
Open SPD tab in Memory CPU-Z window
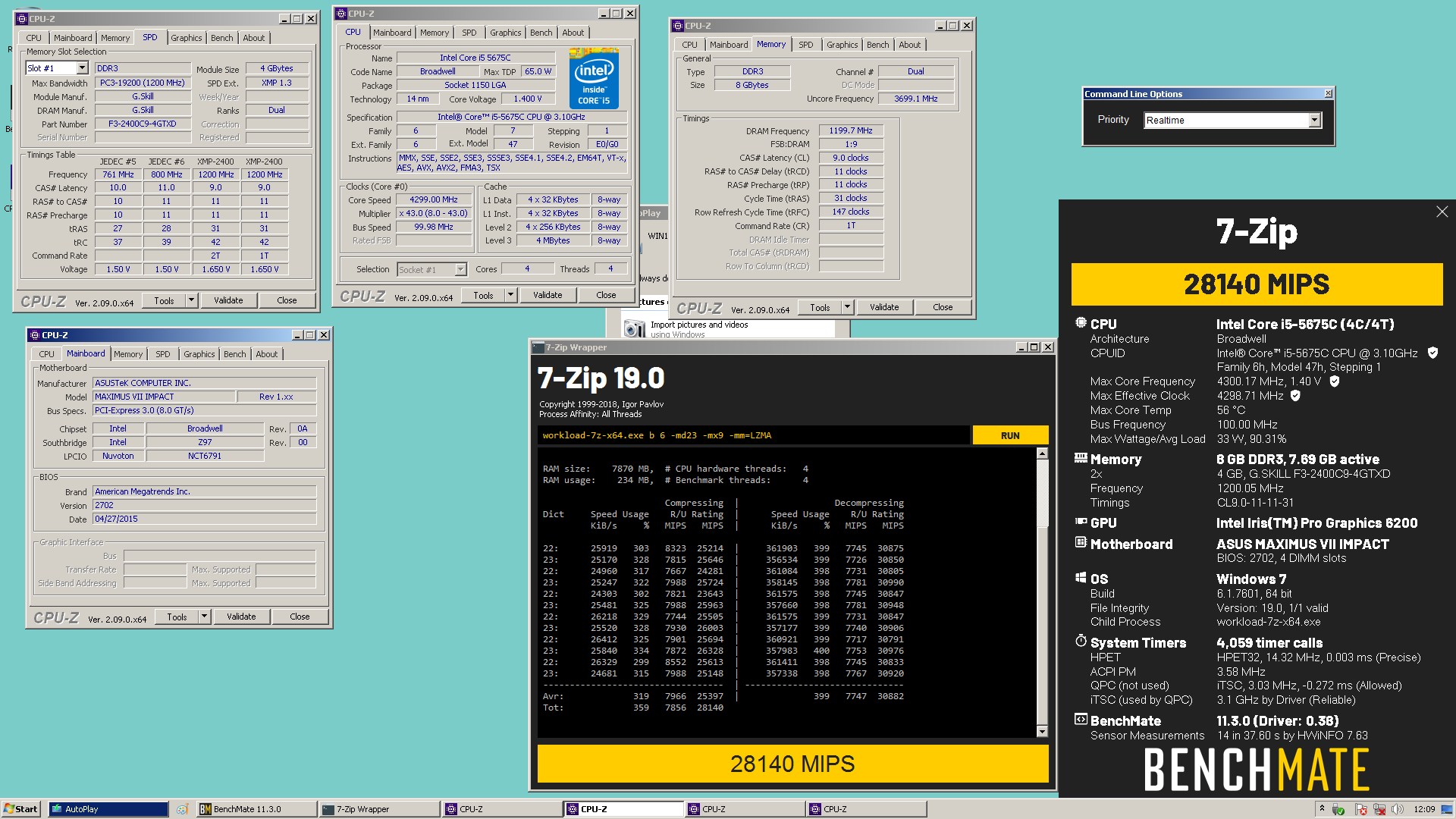click(x=805, y=45)
